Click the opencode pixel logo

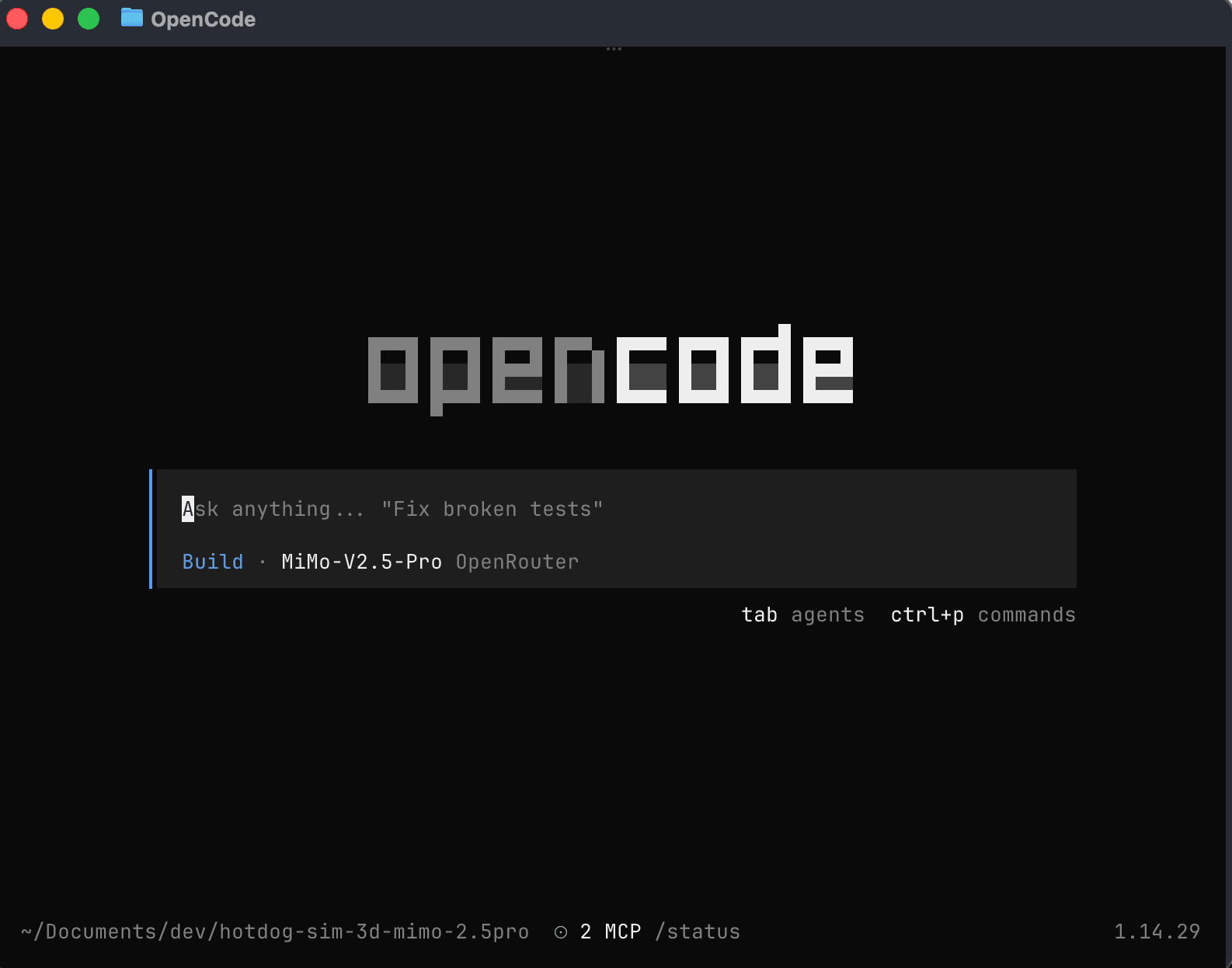click(610, 370)
